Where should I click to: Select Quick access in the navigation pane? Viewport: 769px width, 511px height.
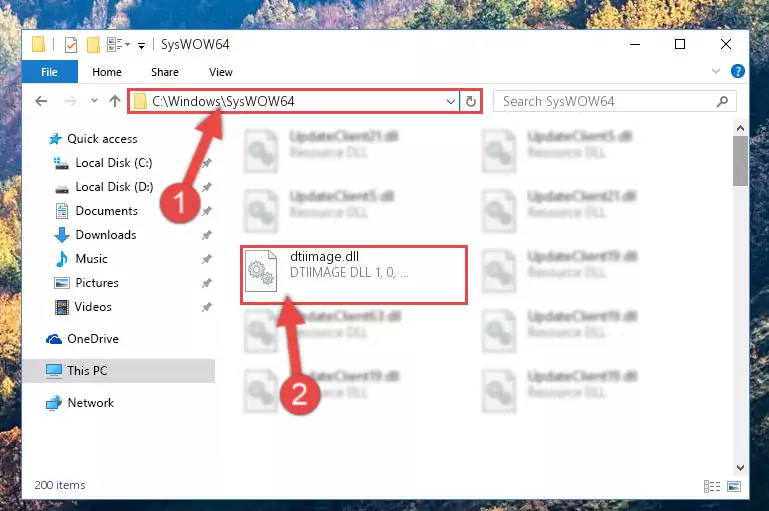93,139
